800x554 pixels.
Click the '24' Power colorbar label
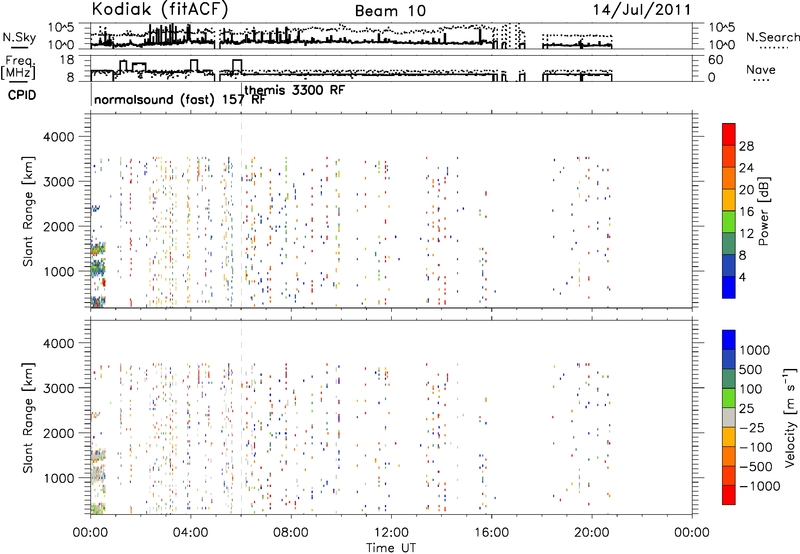pyautogui.click(x=746, y=168)
